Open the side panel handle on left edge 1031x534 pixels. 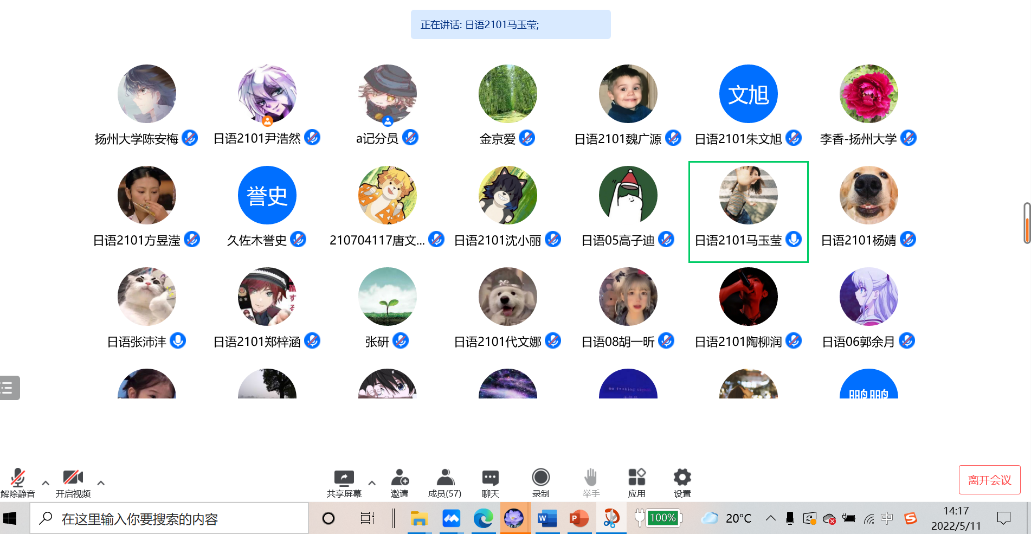click(x=9, y=388)
